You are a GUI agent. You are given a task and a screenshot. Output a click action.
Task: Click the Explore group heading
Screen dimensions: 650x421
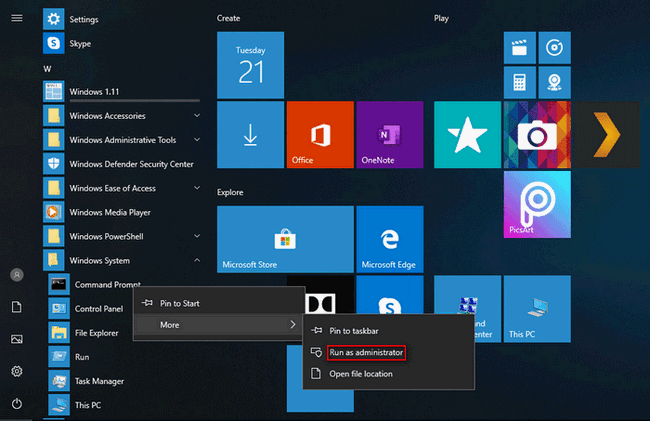coord(230,192)
